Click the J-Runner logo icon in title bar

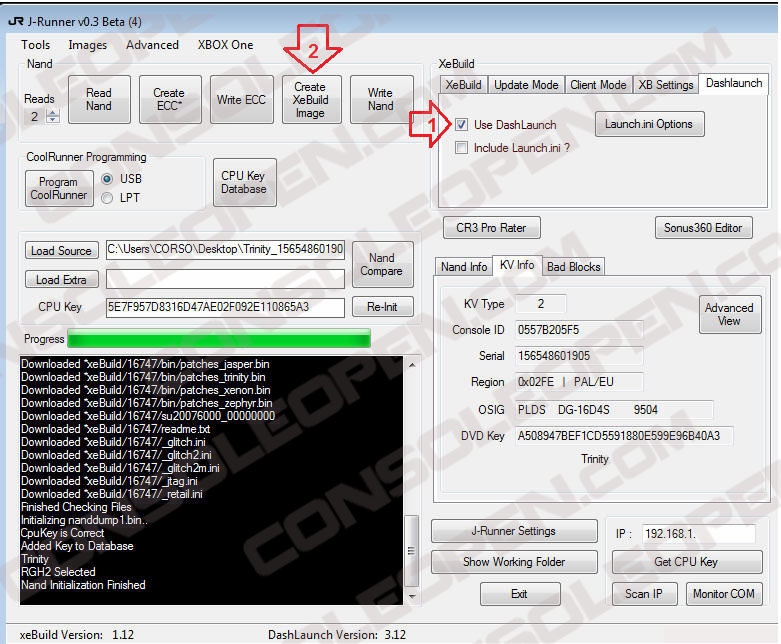(16, 21)
